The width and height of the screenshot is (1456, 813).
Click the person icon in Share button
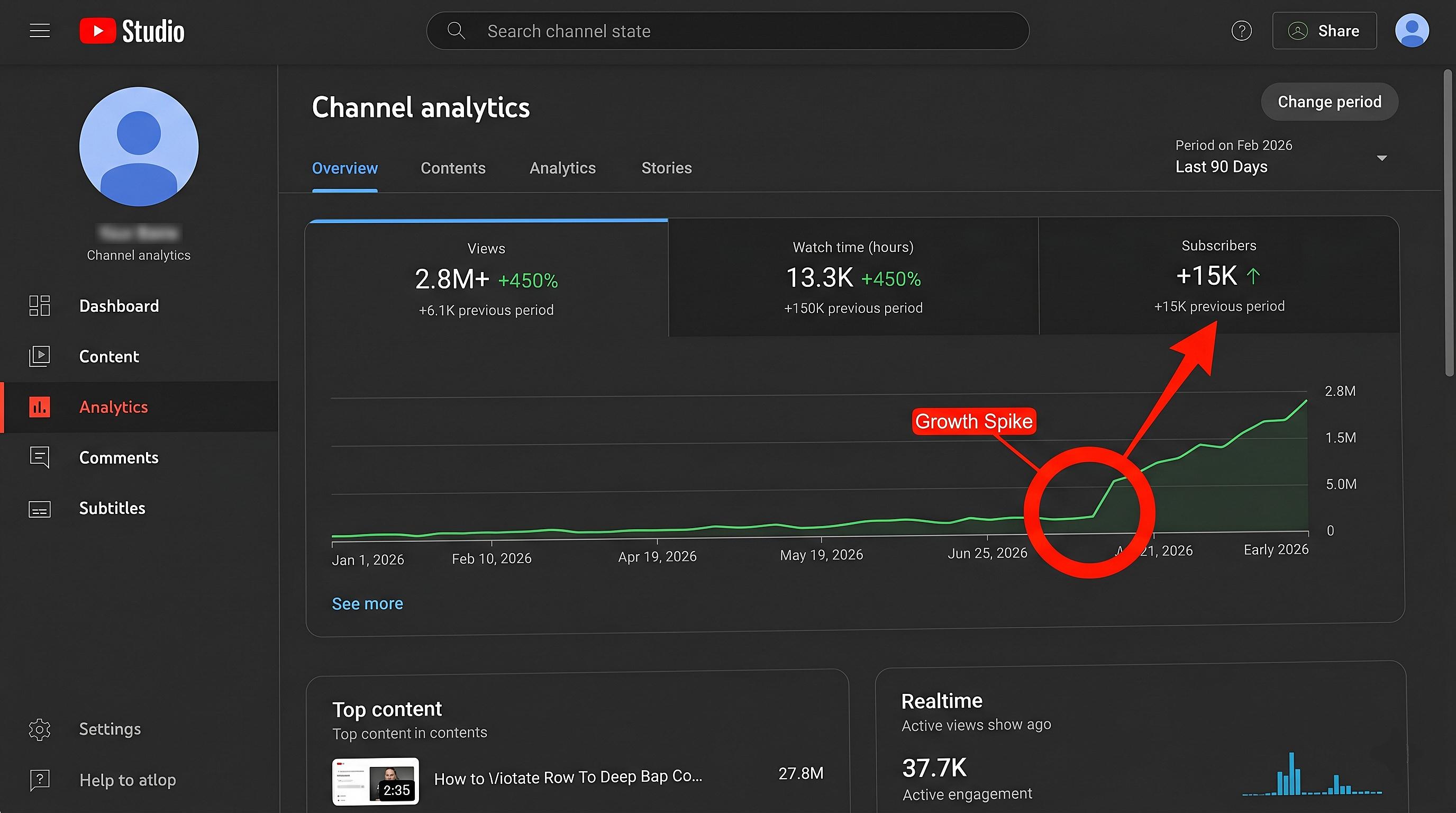(x=1298, y=31)
